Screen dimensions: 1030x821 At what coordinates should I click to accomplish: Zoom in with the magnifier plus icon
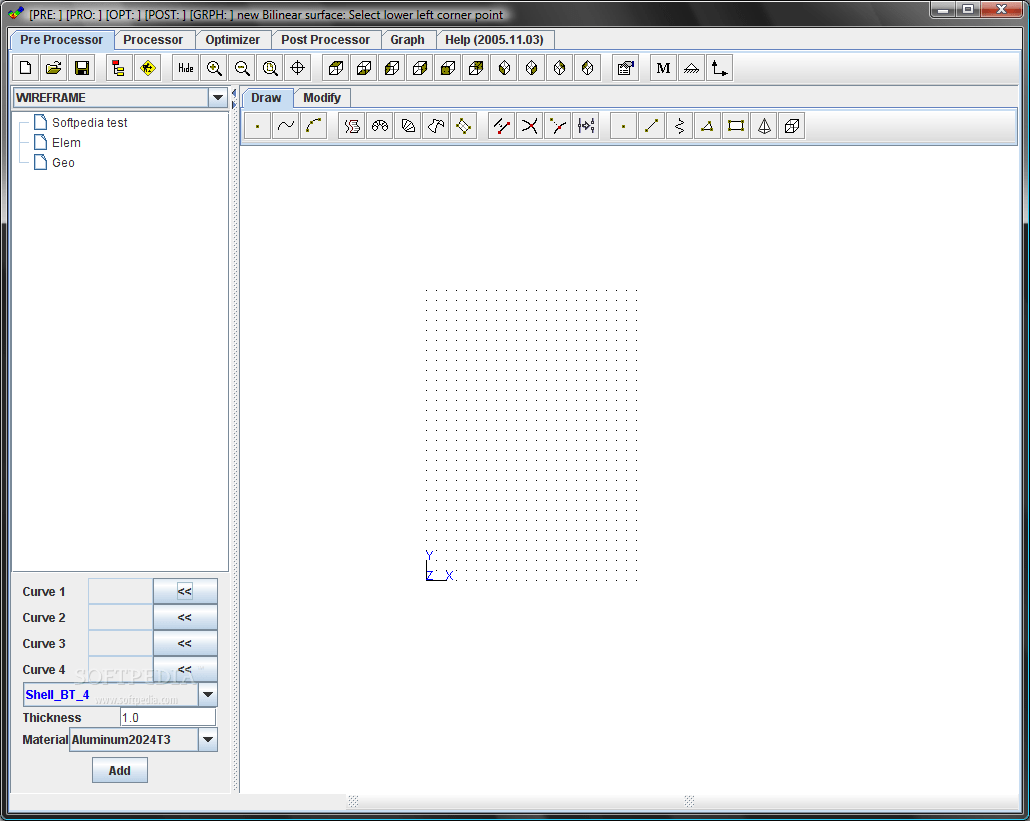point(214,68)
